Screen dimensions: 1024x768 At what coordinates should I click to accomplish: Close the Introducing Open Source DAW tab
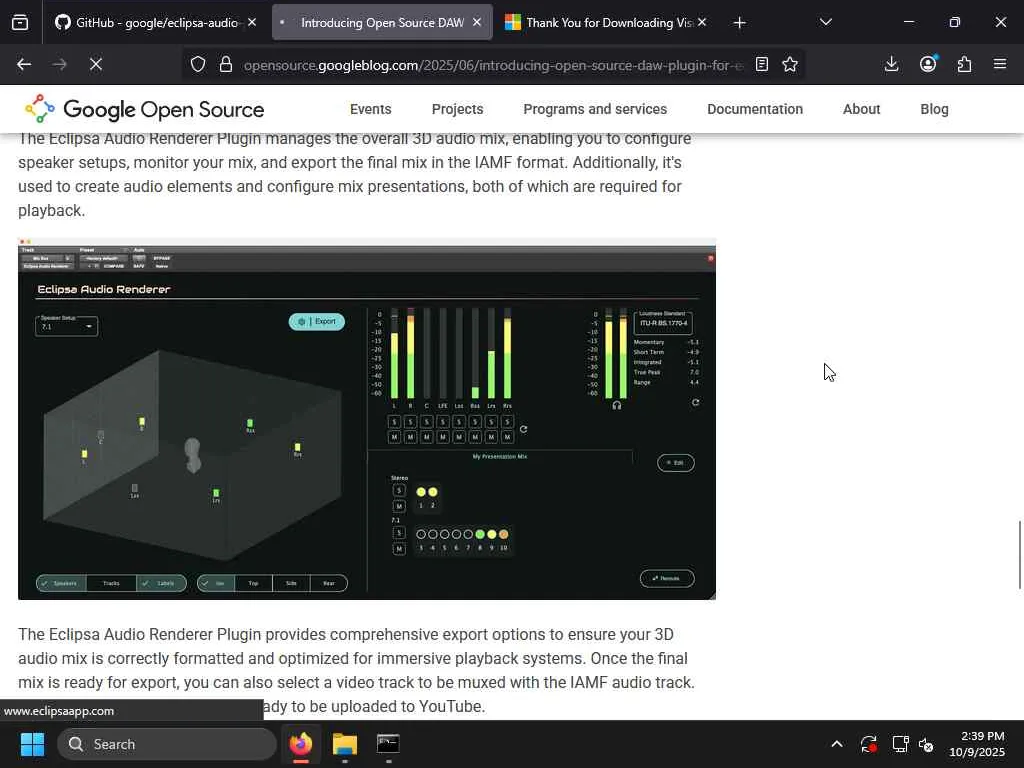477,22
